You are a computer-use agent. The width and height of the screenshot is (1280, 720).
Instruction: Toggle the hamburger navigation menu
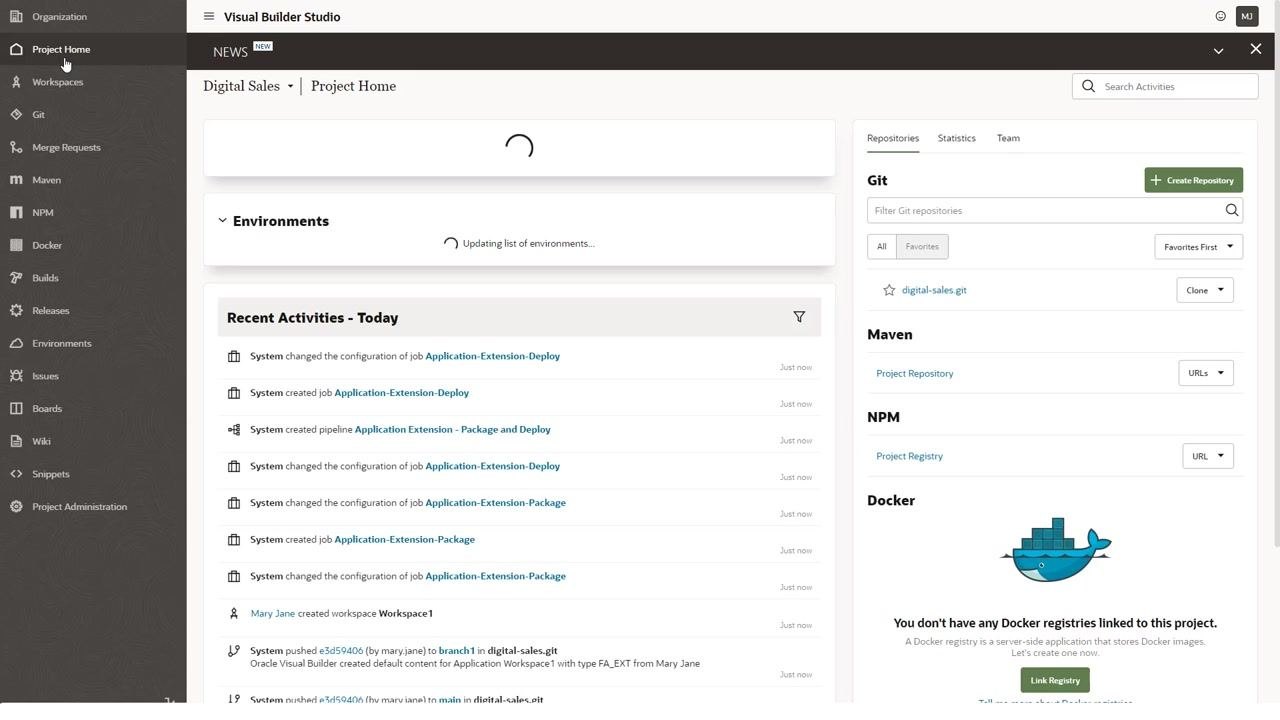click(x=208, y=17)
